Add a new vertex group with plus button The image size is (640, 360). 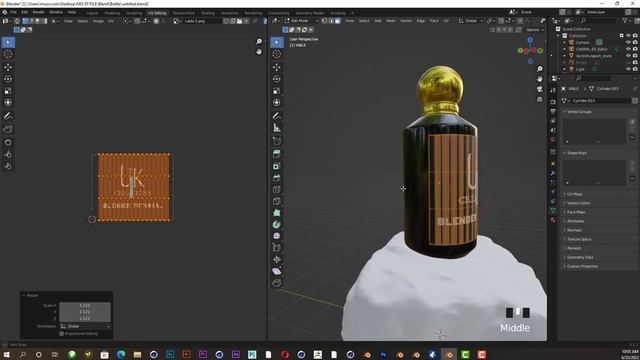coord(632,122)
